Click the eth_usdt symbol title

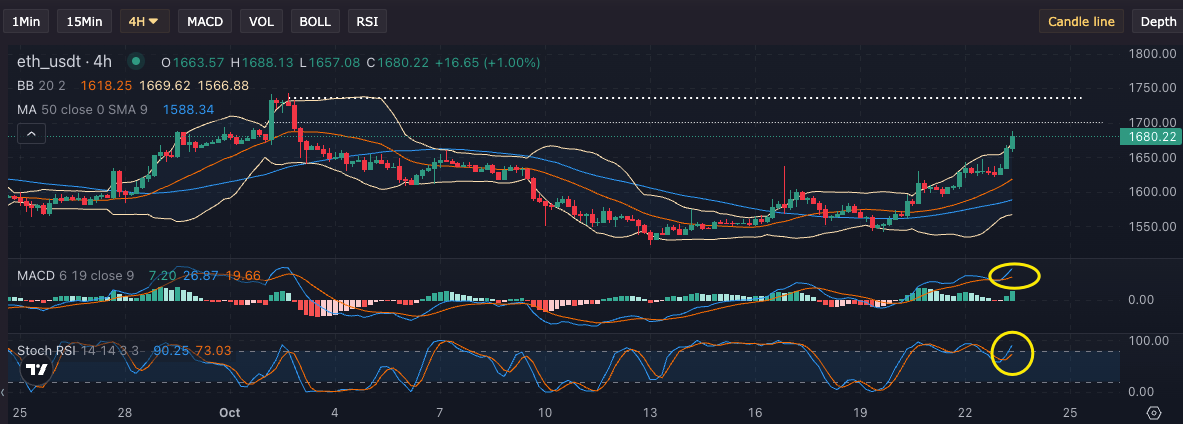[x=64, y=62]
